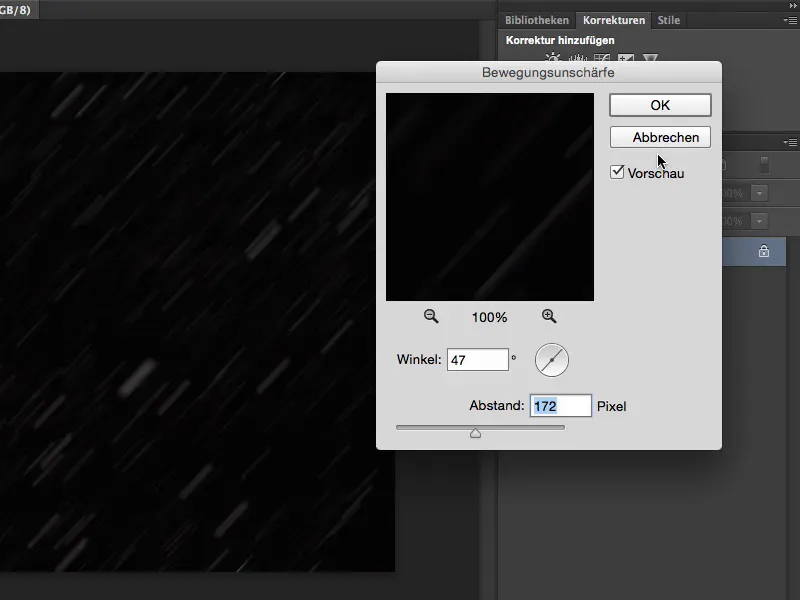The height and width of the screenshot is (600, 800).
Task: Click the 100% zoom level text
Action: point(489,317)
